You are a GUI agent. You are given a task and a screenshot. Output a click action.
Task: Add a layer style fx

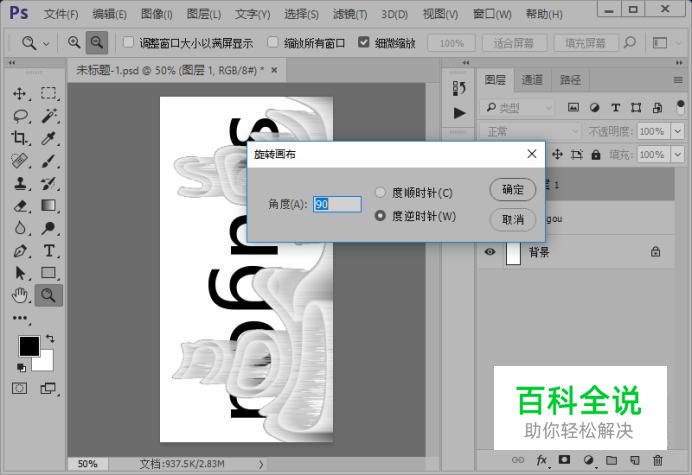tap(542, 460)
